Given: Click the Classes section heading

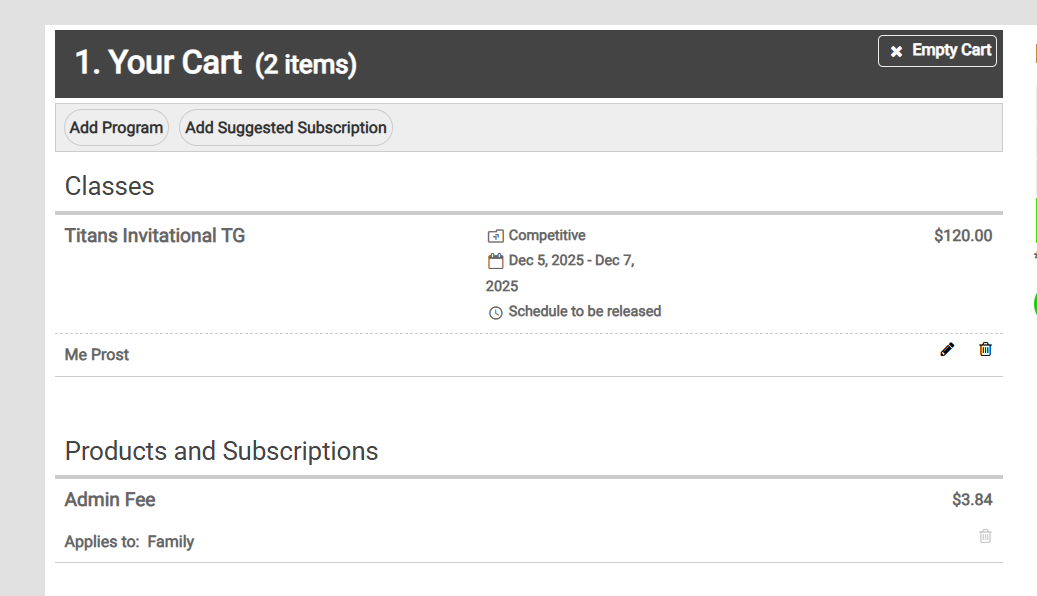Looking at the screenshot, I should pos(110,186).
